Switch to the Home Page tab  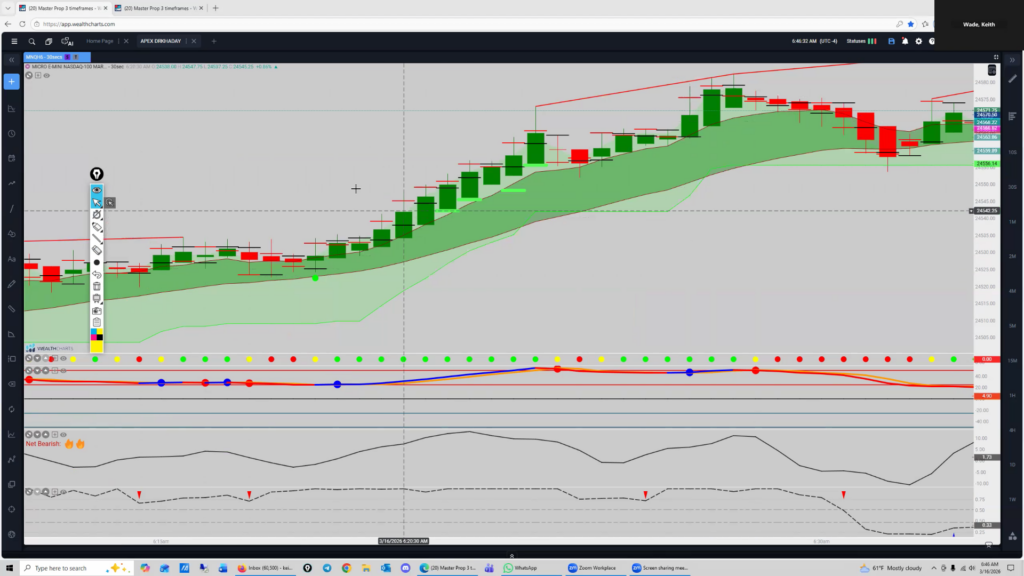tap(100, 41)
